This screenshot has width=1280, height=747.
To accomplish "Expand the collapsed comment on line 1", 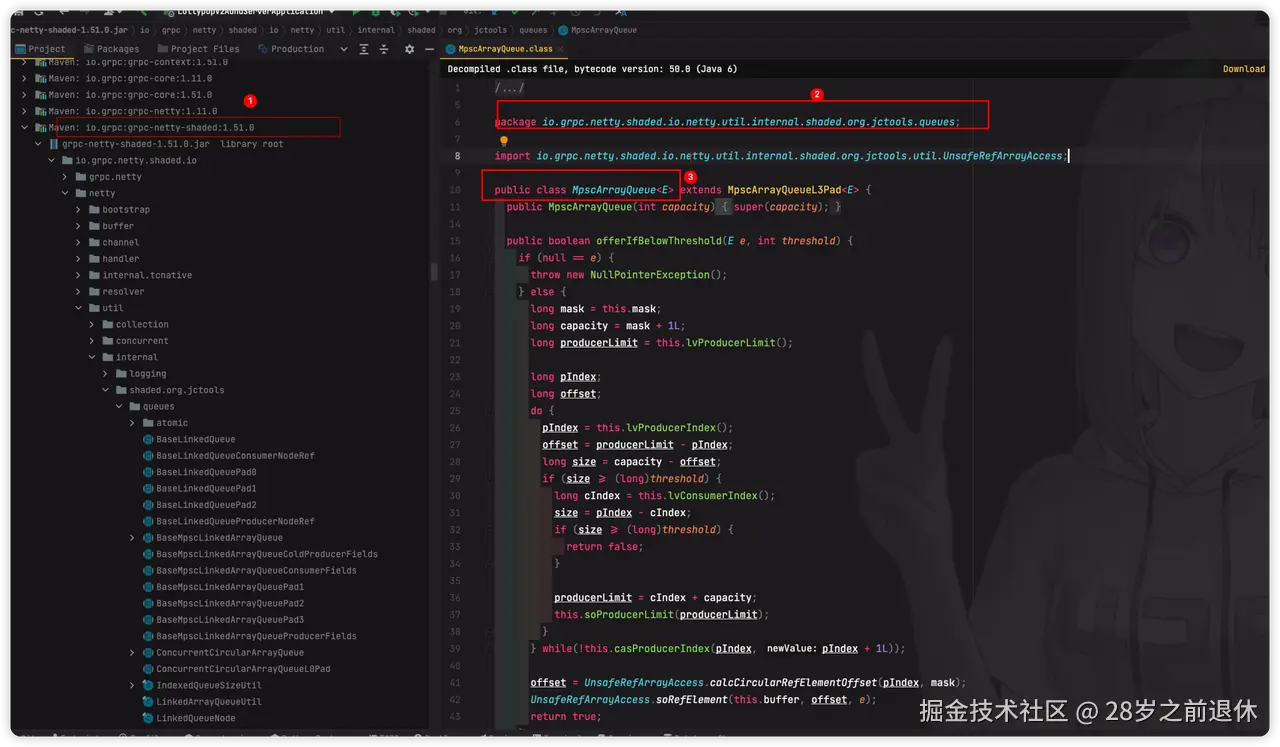I will (509, 89).
